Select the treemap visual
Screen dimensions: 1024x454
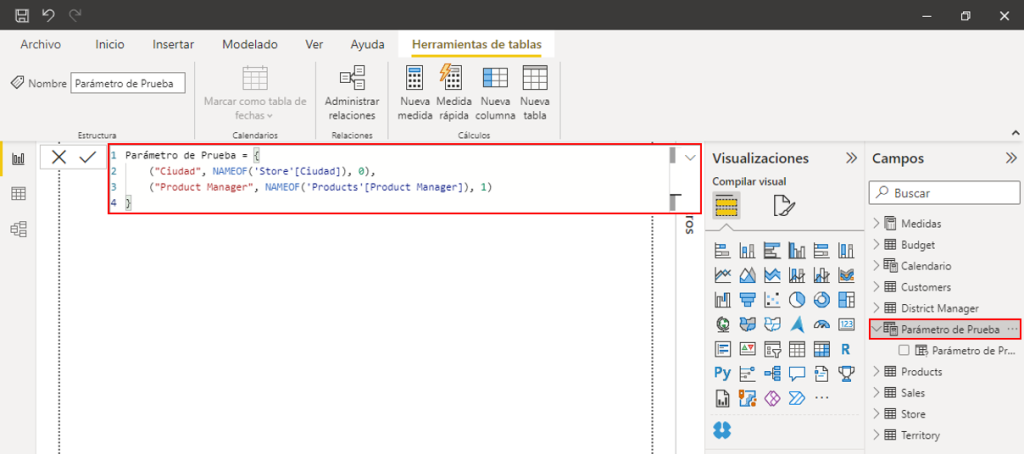coord(846,299)
